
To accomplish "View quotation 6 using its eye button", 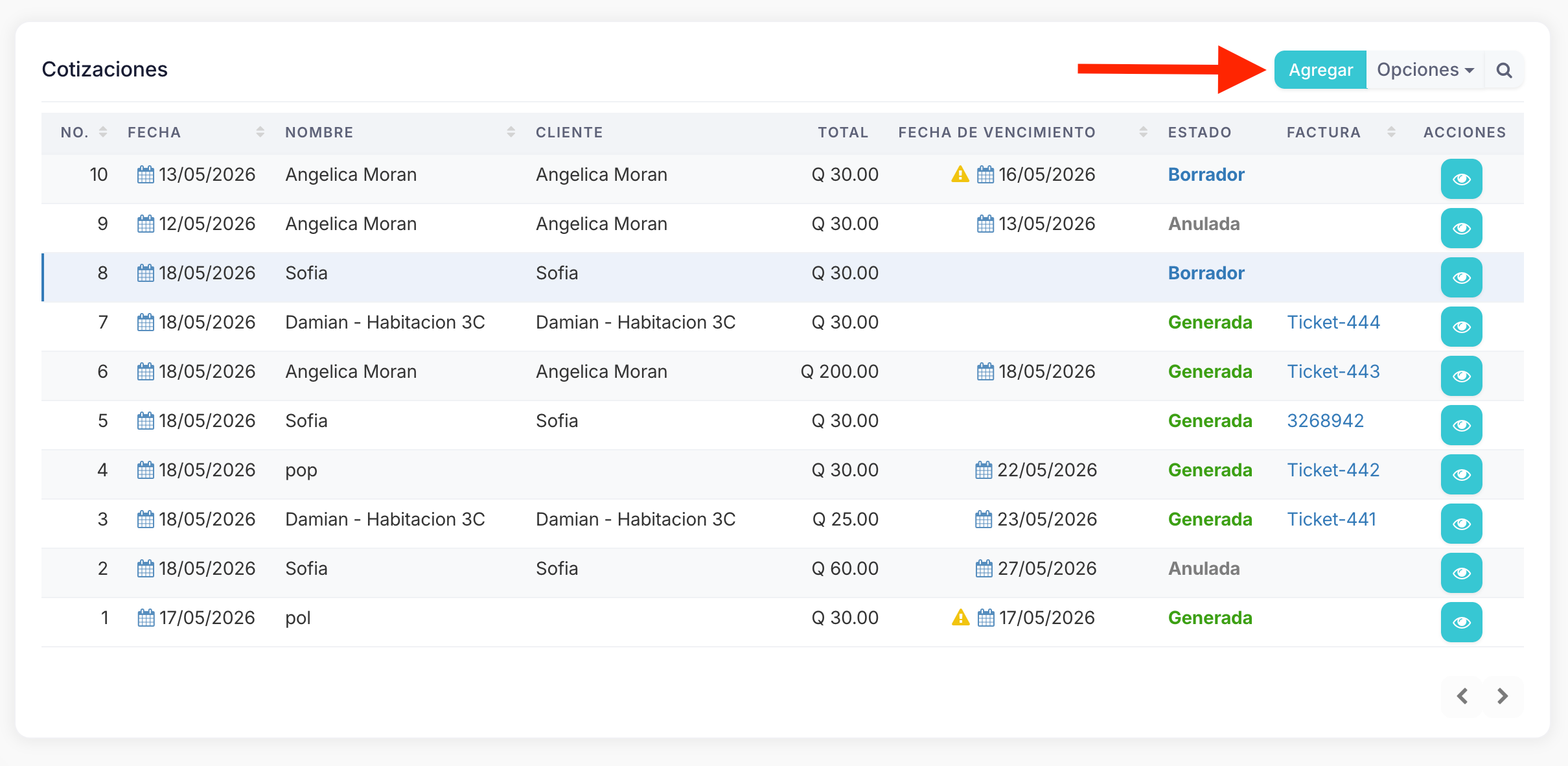I will (1461, 376).
